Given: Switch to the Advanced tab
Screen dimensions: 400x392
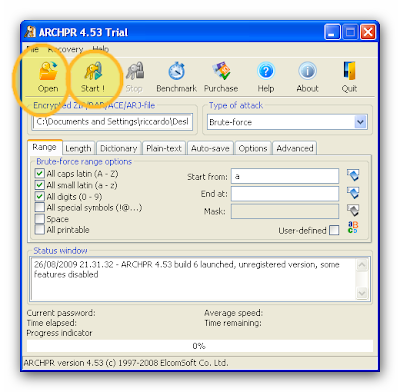Looking at the screenshot, I should 295,148.
